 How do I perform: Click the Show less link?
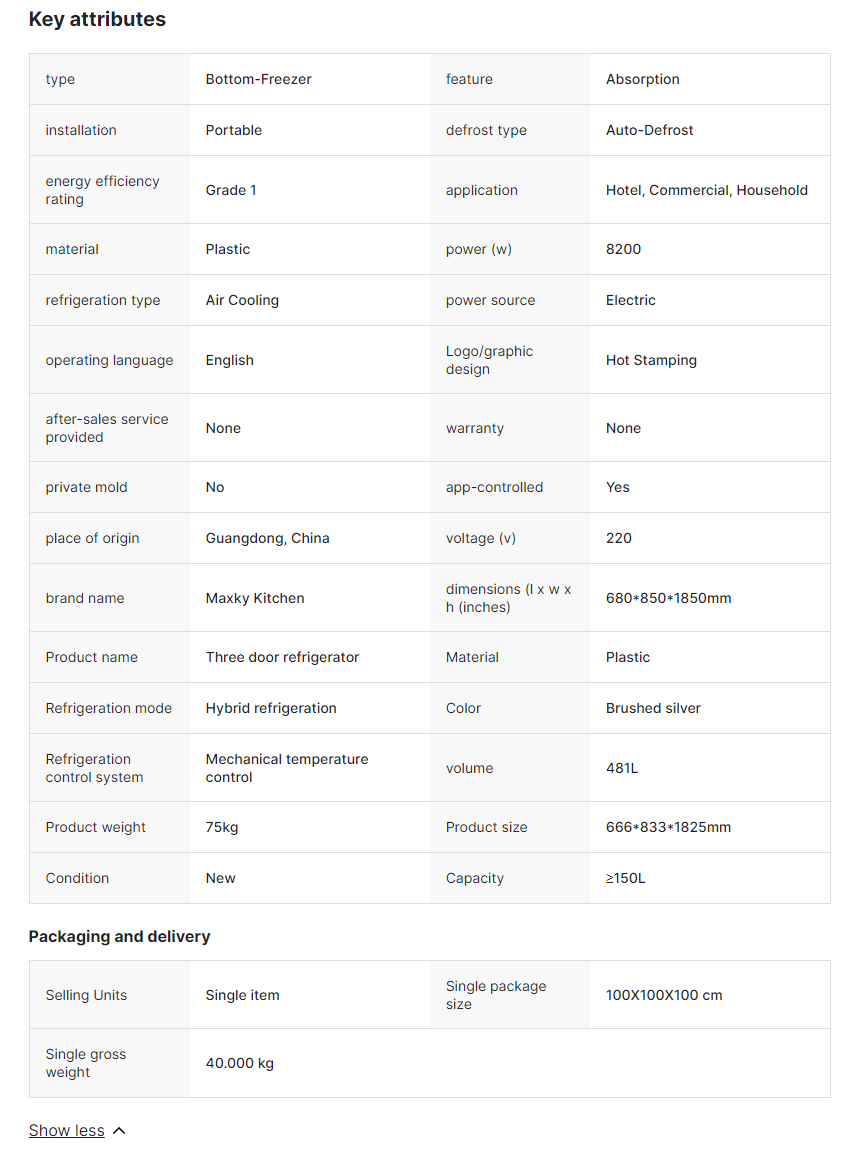click(x=66, y=1130)
